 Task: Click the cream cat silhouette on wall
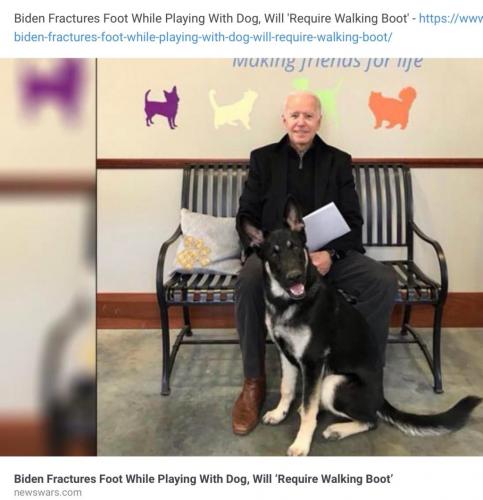233,109
